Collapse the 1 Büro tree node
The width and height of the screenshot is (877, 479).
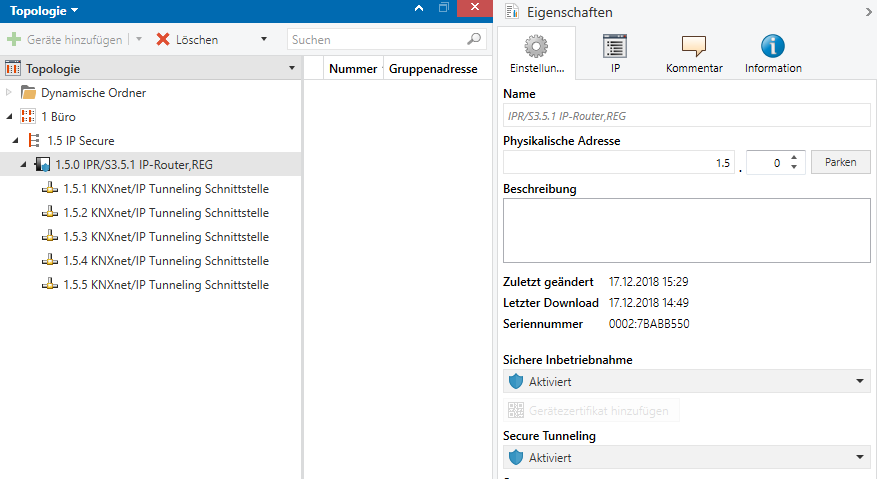coord(9,116)
